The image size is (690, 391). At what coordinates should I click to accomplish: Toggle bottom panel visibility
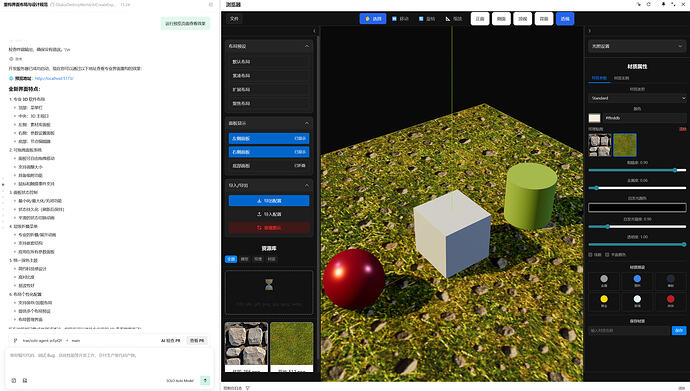pos(269,166)
